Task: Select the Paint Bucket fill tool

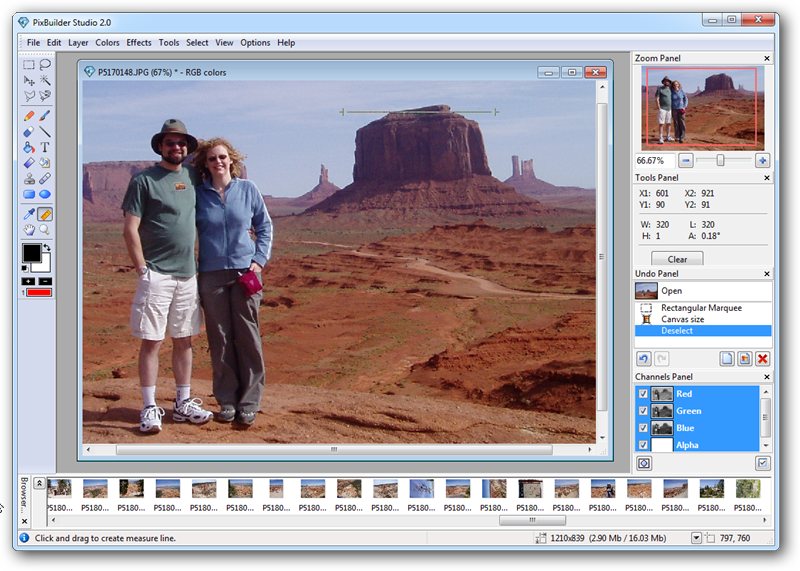Action: tap(29, 147)
